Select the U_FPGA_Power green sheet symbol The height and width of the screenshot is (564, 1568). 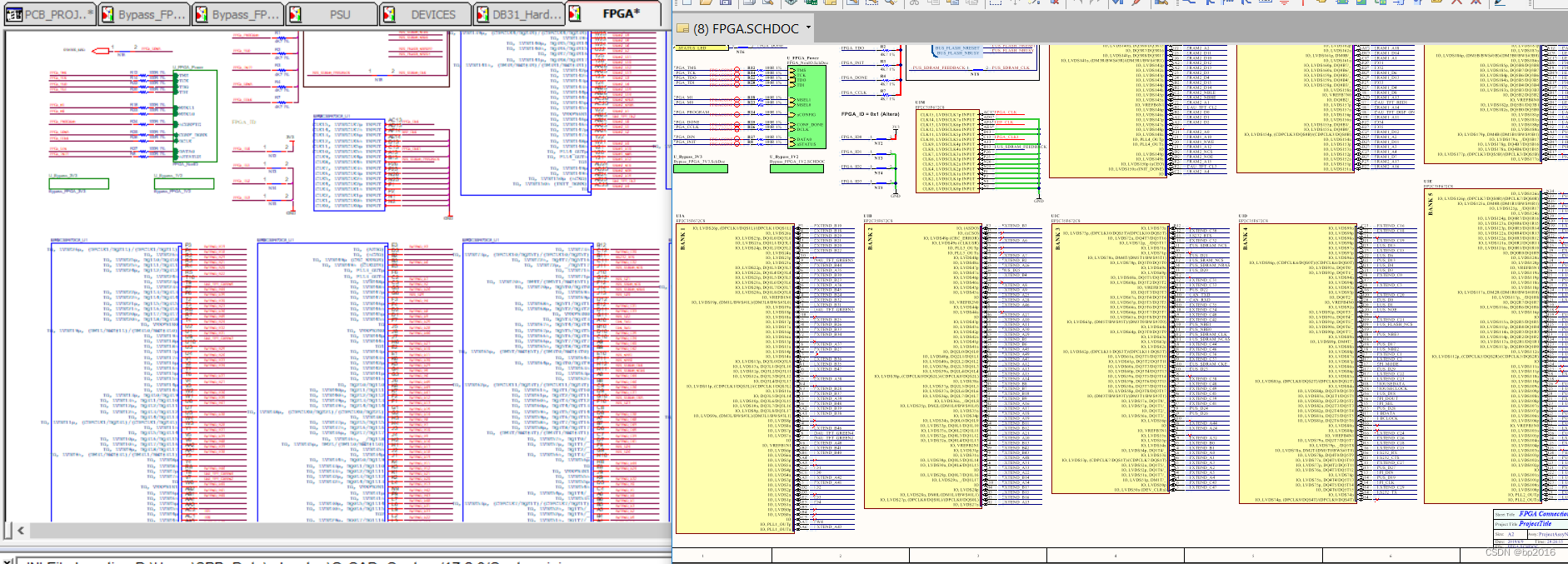[x=807, y=106]
